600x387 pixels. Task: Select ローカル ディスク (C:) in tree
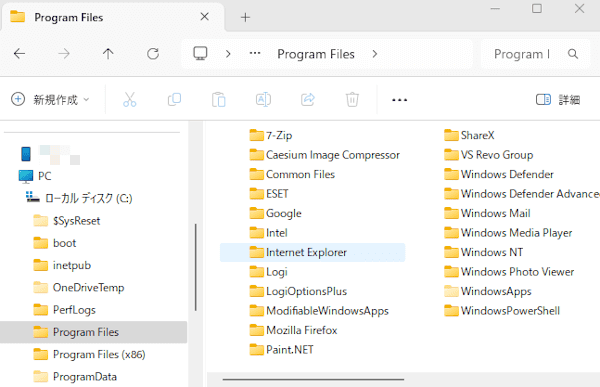[79, 198]
